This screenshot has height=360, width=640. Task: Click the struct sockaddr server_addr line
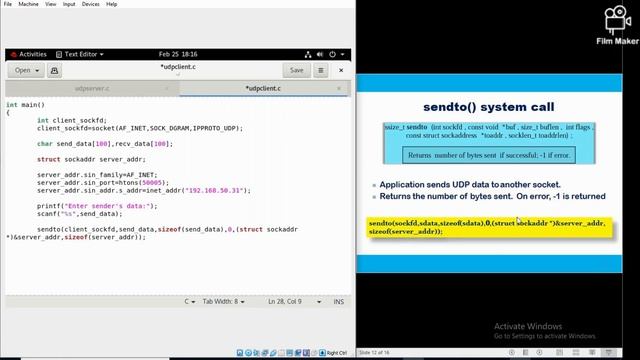[91, 160]
